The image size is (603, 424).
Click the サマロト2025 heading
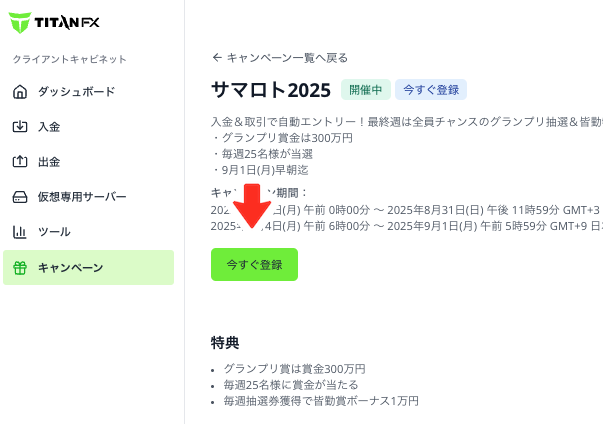(x=271, y=90)
